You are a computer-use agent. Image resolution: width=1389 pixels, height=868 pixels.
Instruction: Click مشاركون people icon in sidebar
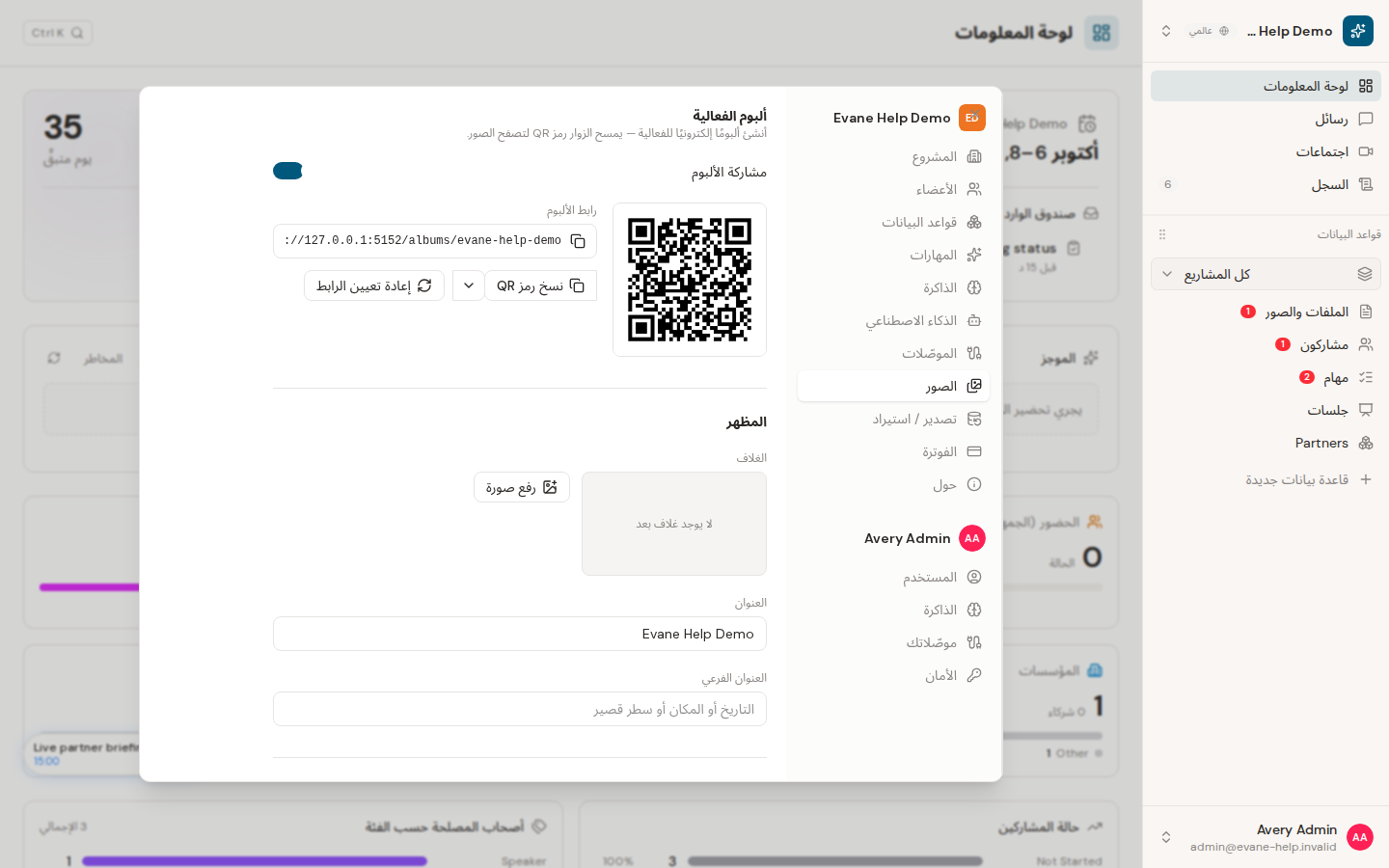coord(1366,344)
